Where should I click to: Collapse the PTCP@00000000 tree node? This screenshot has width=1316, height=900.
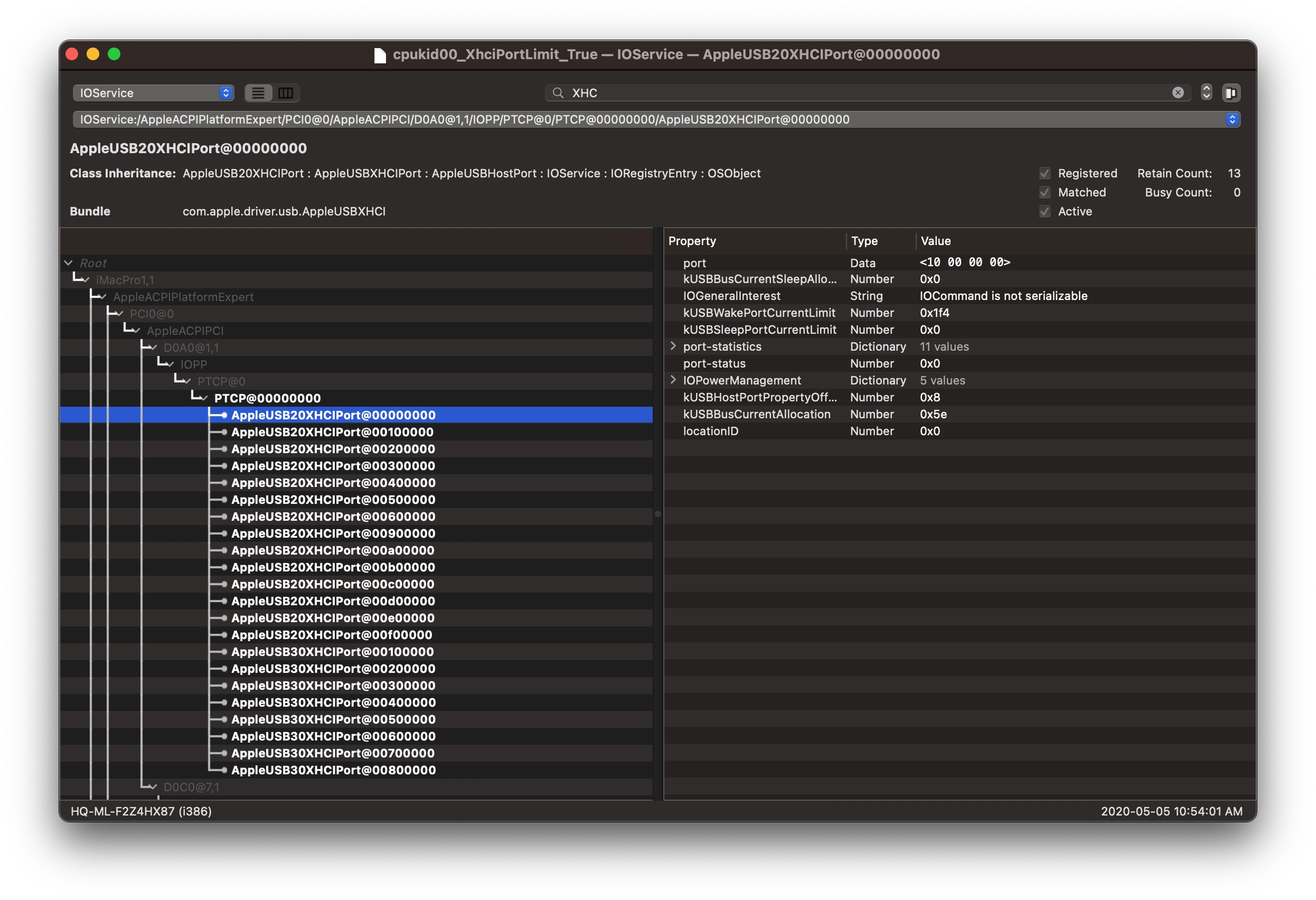coord(204,398)
